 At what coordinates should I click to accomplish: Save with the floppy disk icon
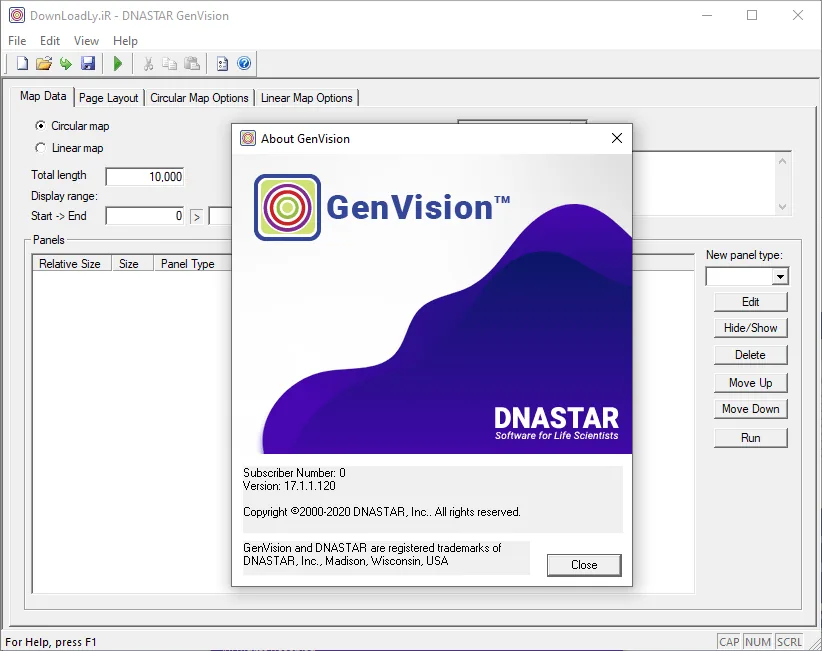[x=88, y=63]
